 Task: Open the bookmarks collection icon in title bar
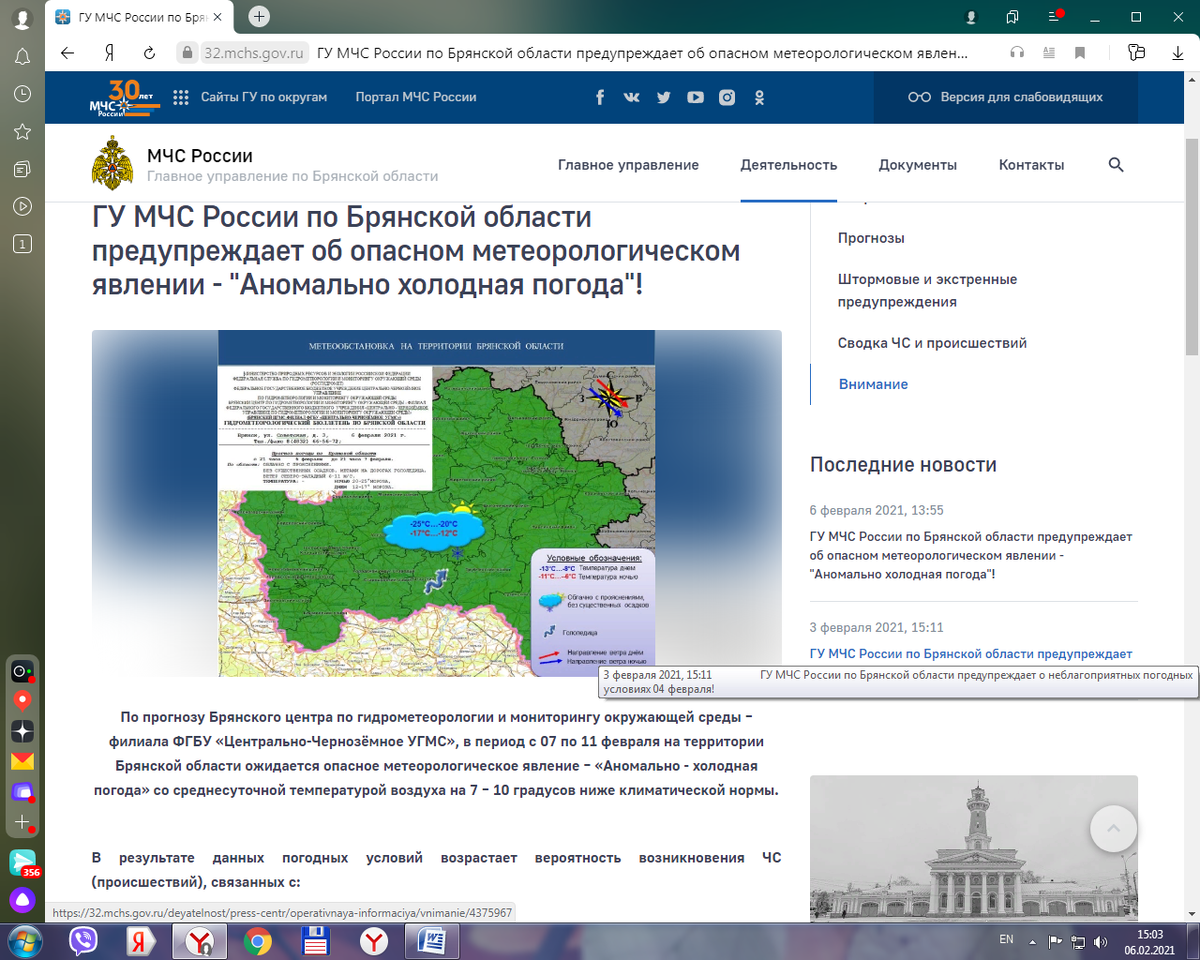(1012, 17)
